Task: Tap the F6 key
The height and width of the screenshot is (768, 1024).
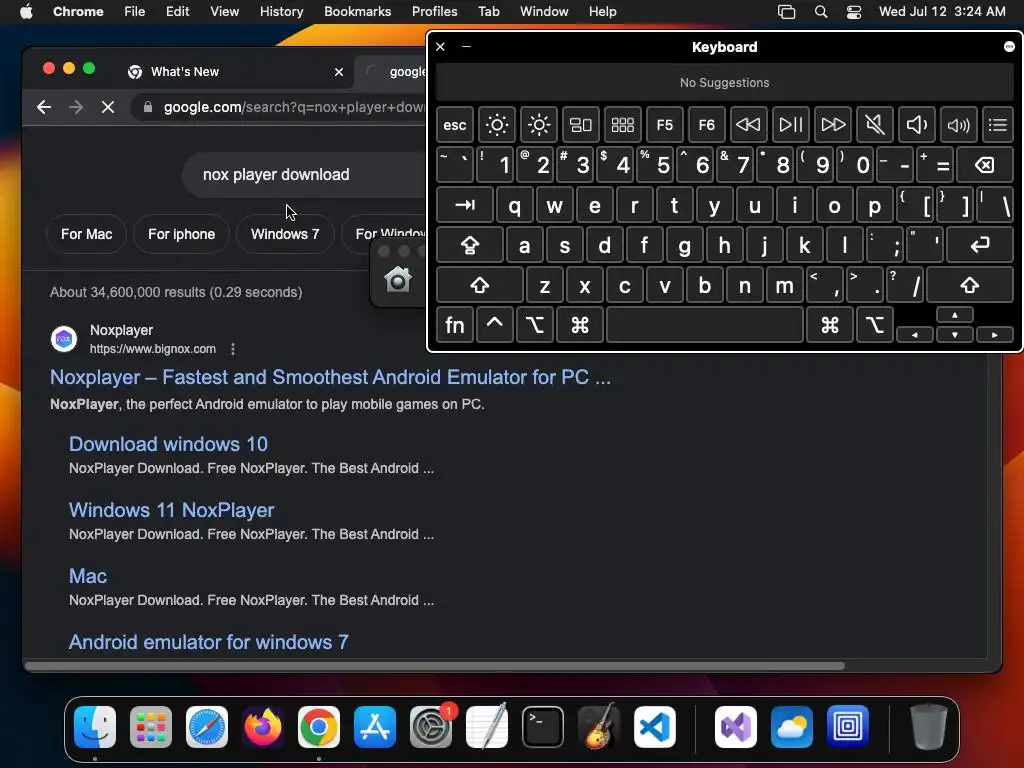Action: tap(707, 125)
